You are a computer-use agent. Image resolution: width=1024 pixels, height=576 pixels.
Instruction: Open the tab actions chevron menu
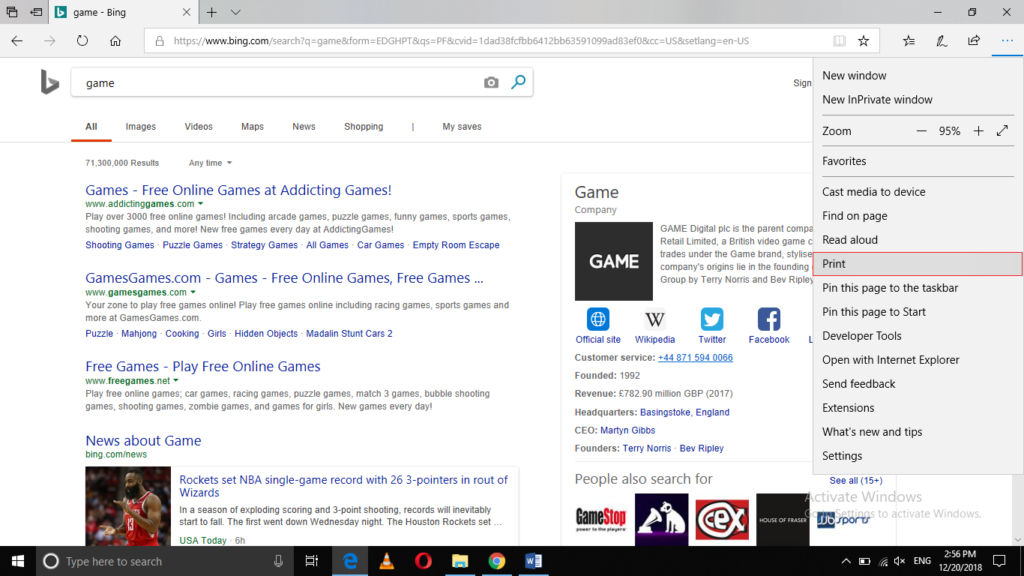(236, 12)
